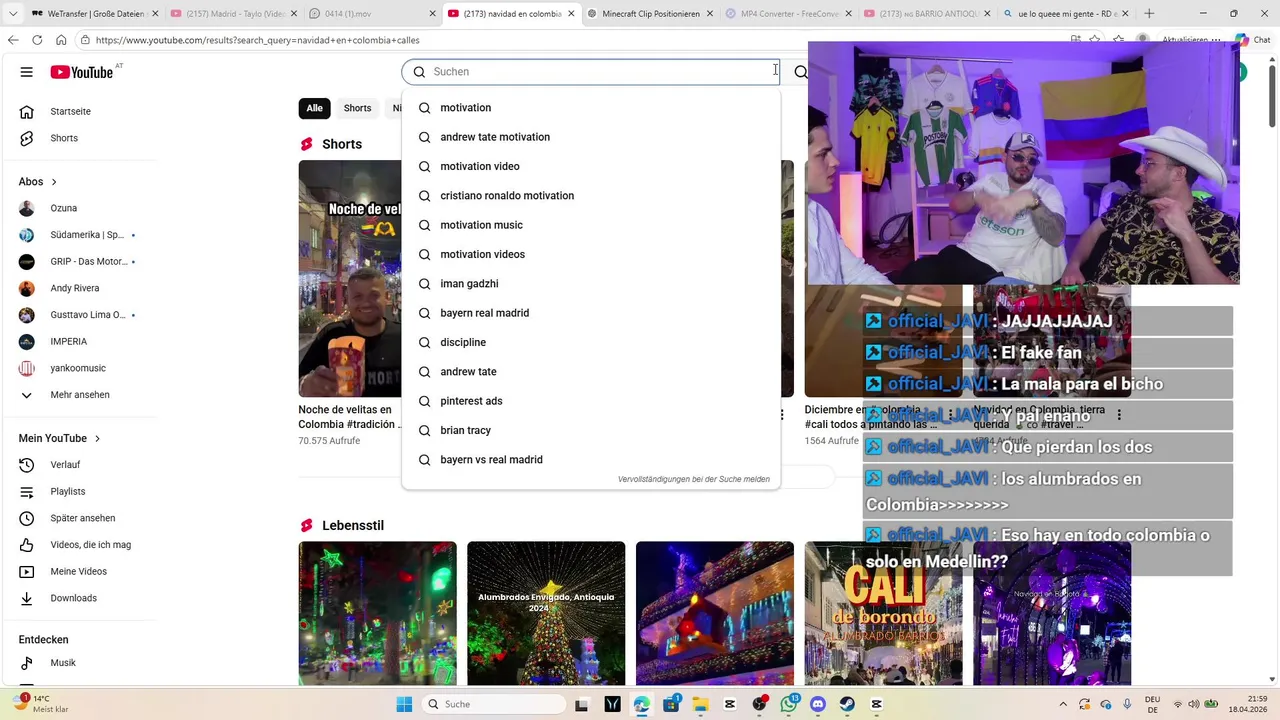Open a new browser tab
This screenshot has width=1280, height=720.
click(1149, 14)
